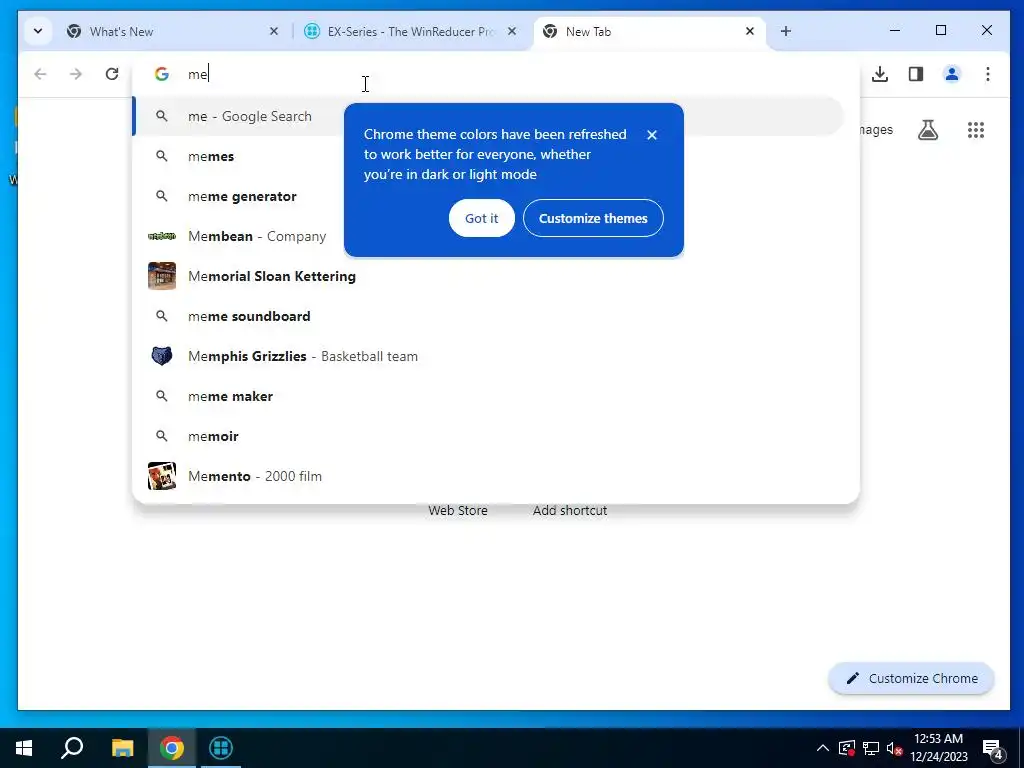
Task: Click Got it in theme popup
Action: [x=481, y=218]
